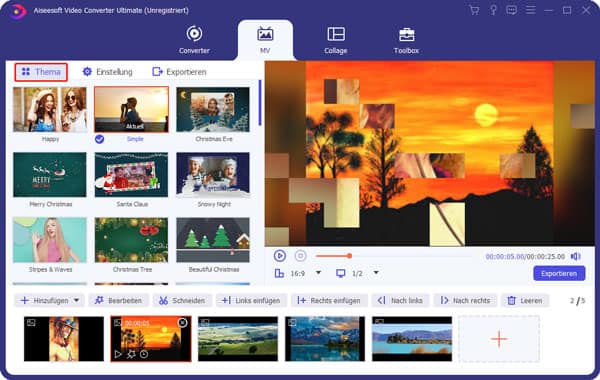Play the MV preview

(280, 256)
